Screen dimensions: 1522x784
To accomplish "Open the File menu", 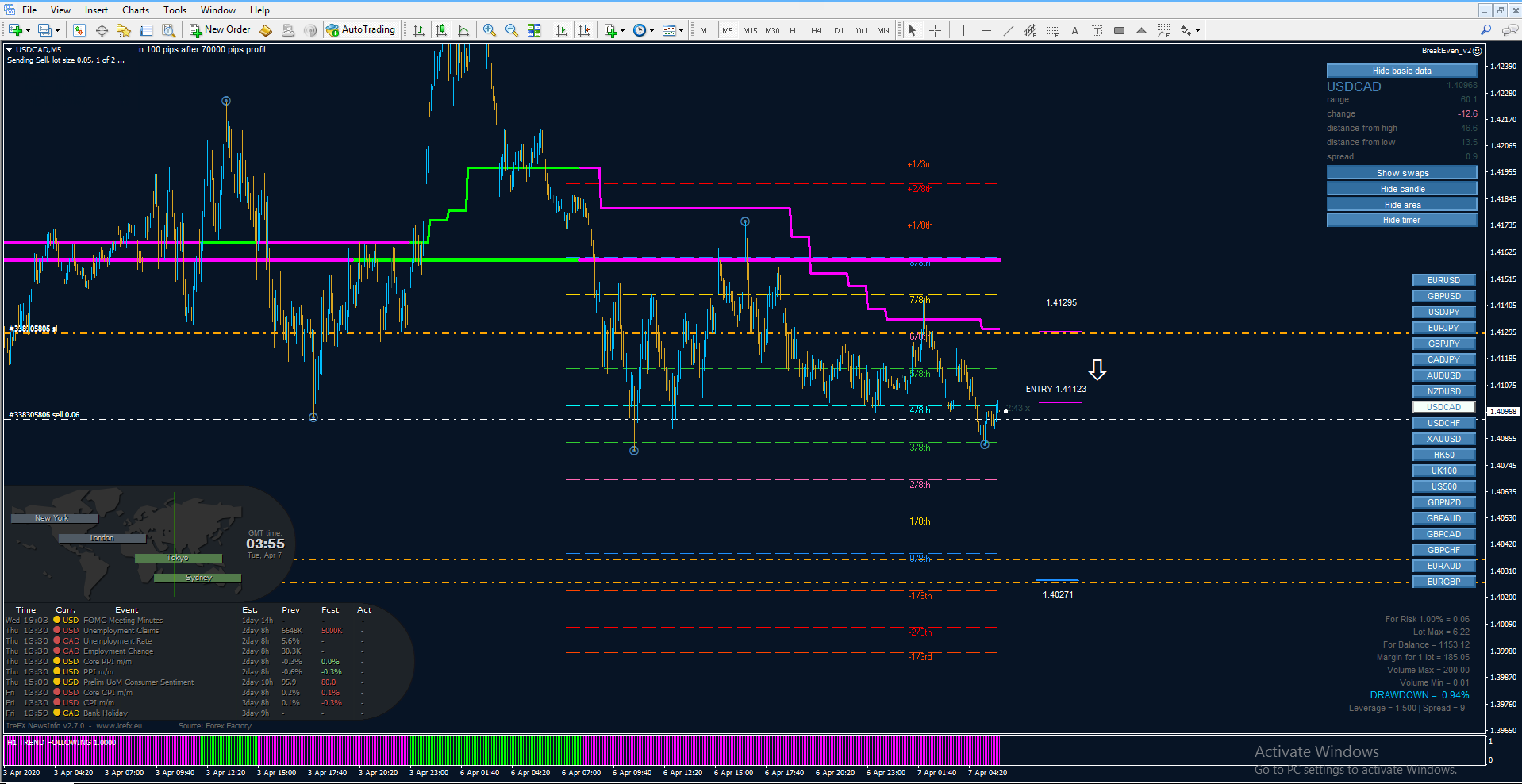I will coord(29,10).
